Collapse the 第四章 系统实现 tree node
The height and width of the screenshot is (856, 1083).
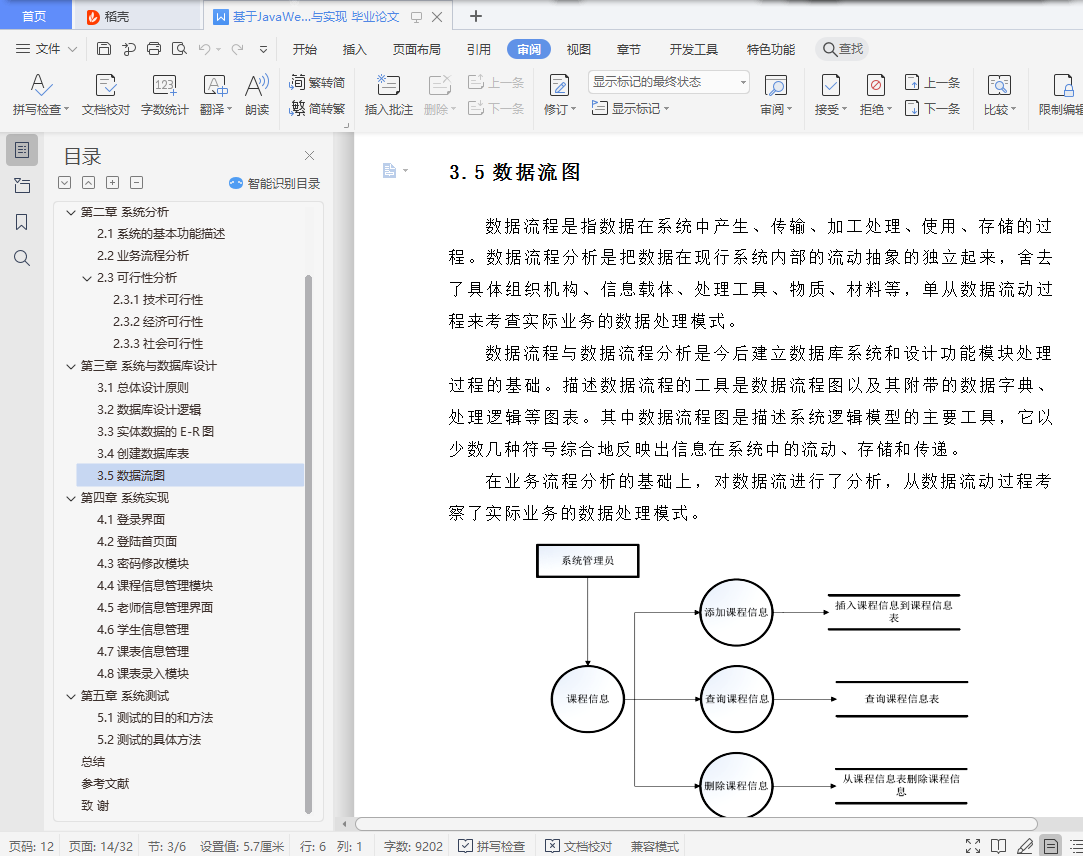(70, 498)
